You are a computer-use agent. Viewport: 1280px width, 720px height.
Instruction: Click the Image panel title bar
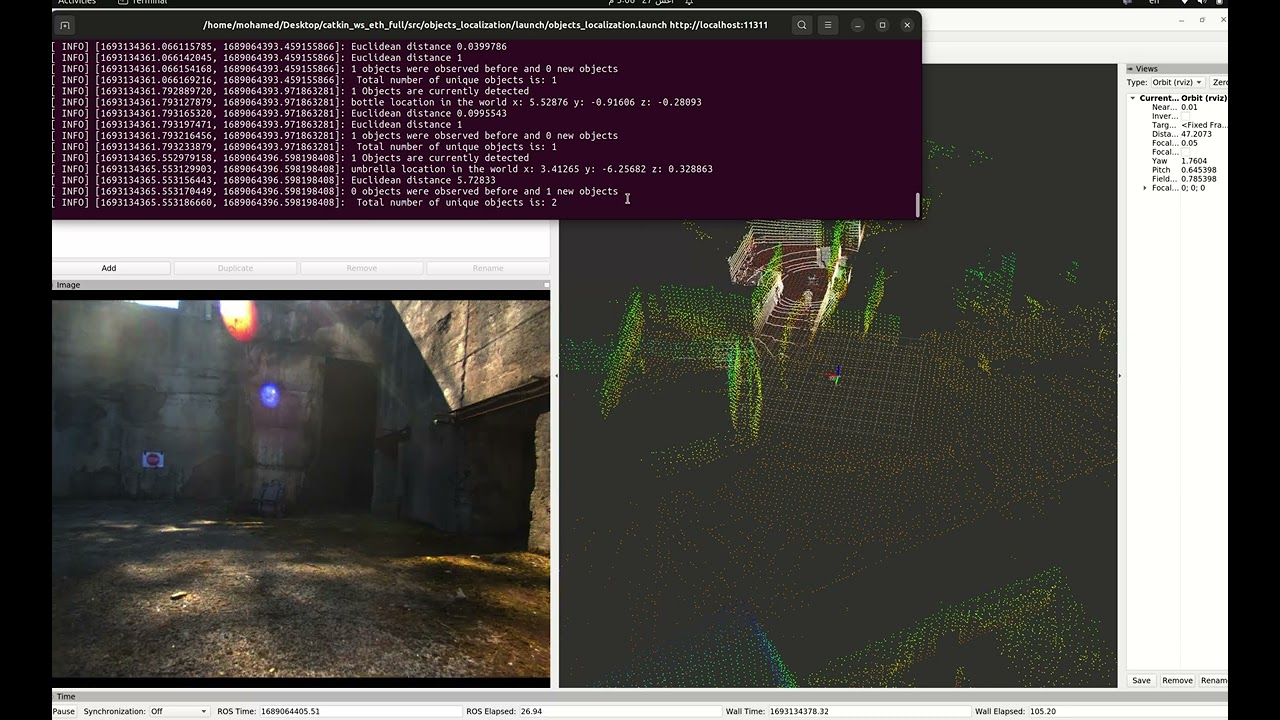tap(301, 285)
